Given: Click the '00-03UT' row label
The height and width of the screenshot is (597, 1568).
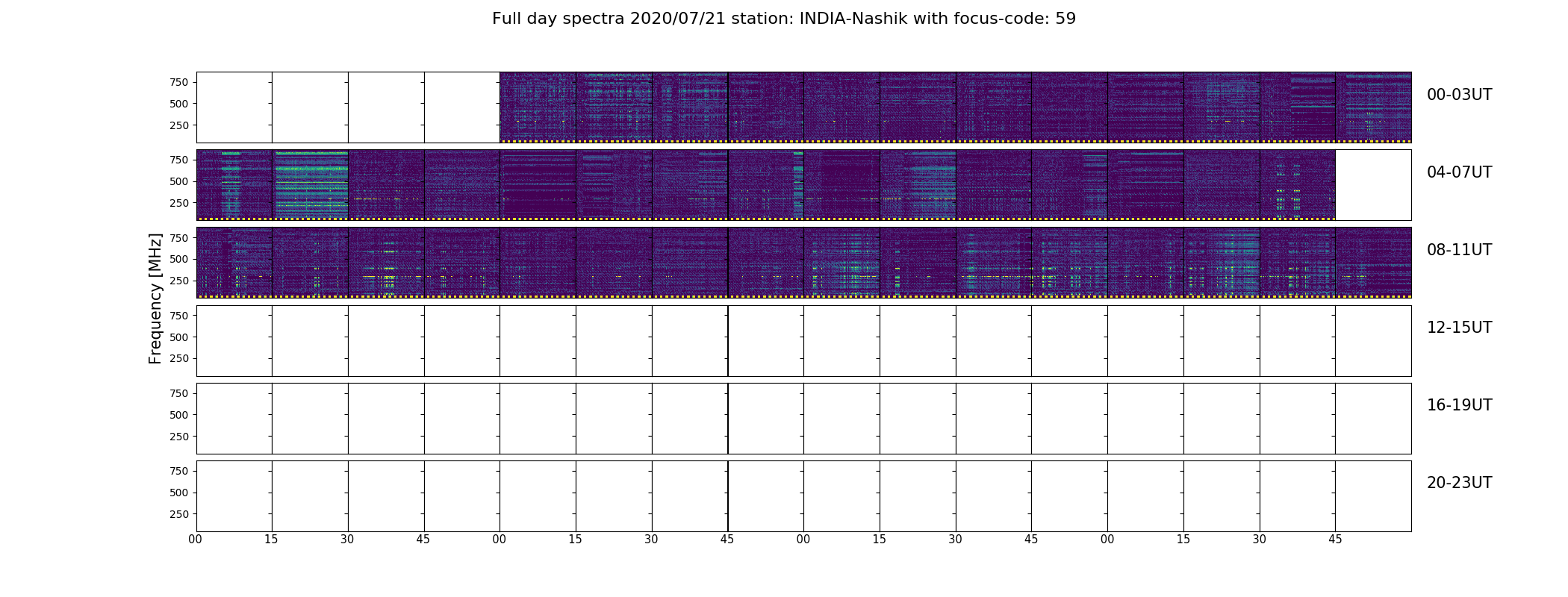Looking at the screenshot, I should 1459,95.
